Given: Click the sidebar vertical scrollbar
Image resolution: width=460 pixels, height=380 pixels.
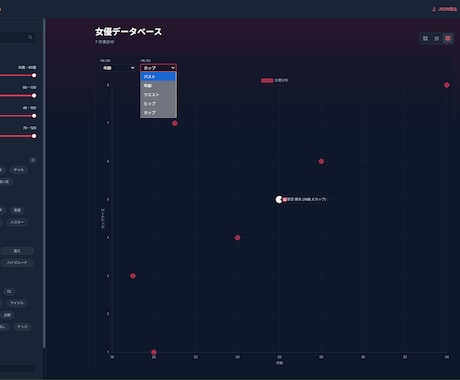Looking at the screenshot, I should (x=44, y=183).
